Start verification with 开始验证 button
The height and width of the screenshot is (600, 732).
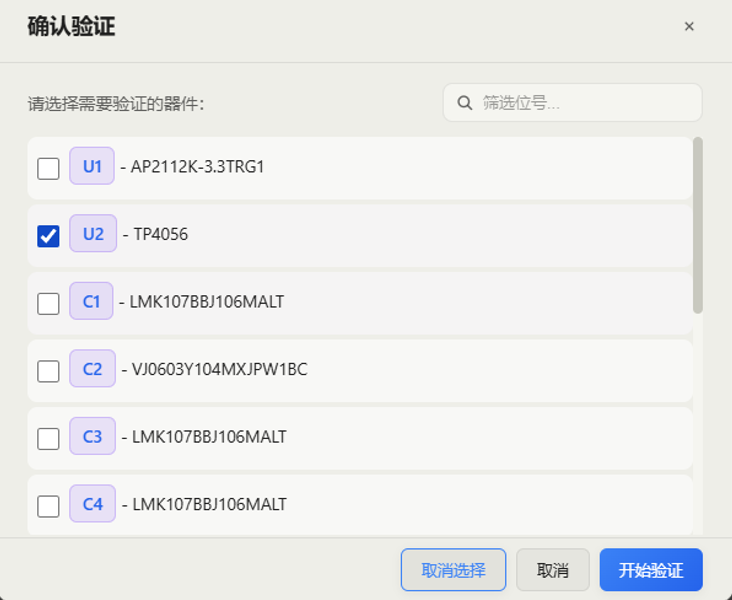[x=651, y=570]
